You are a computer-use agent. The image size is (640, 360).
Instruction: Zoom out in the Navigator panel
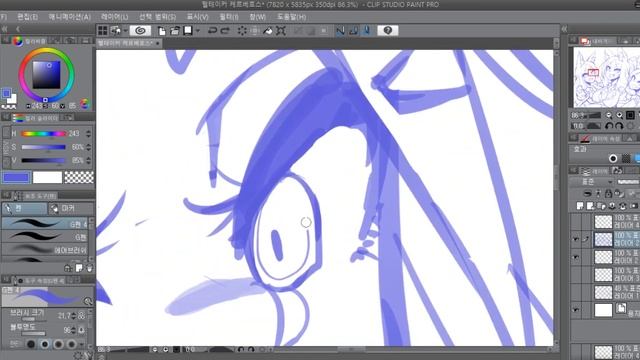(609, 116)
